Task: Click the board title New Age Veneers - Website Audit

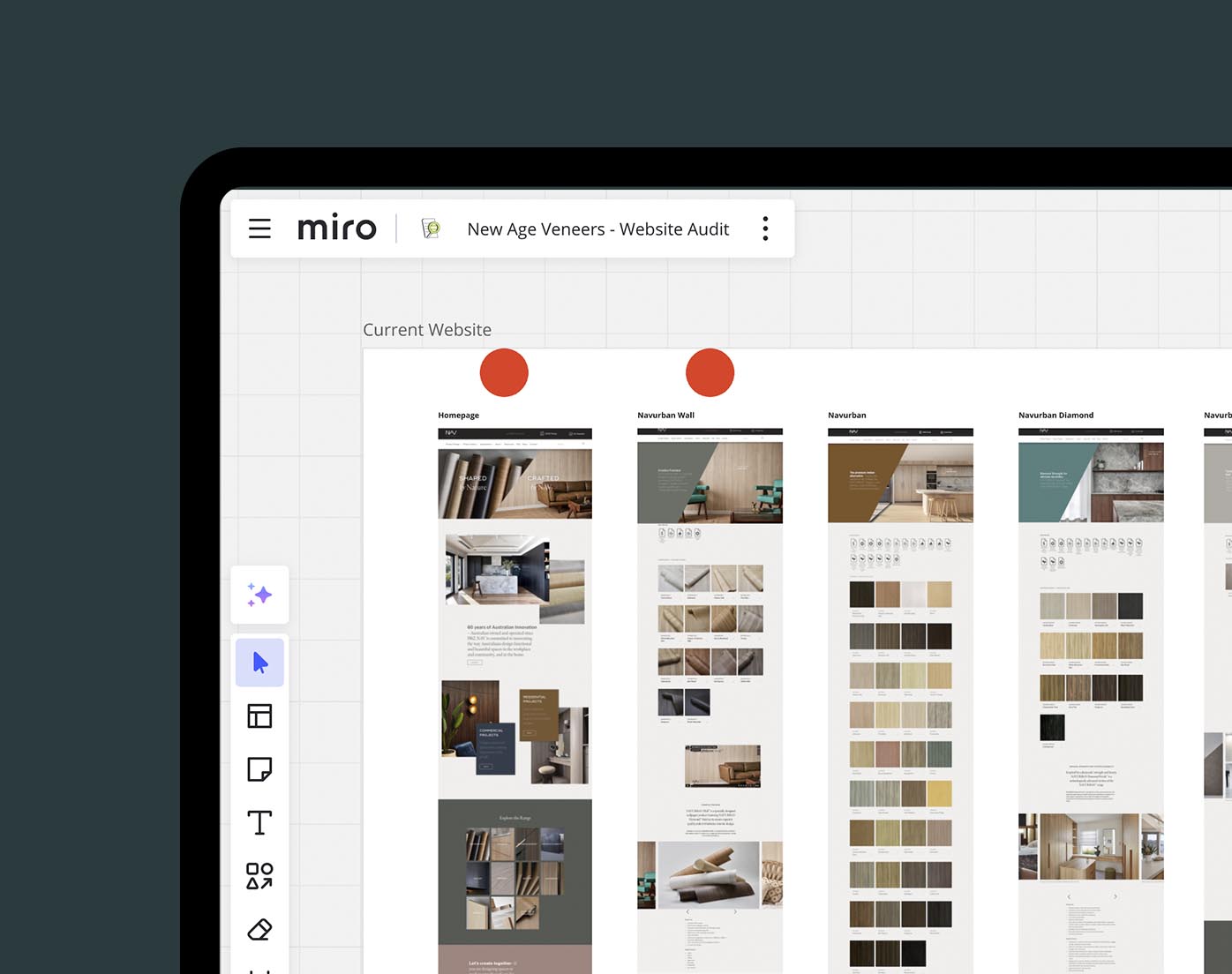Action: coord(598,229)
